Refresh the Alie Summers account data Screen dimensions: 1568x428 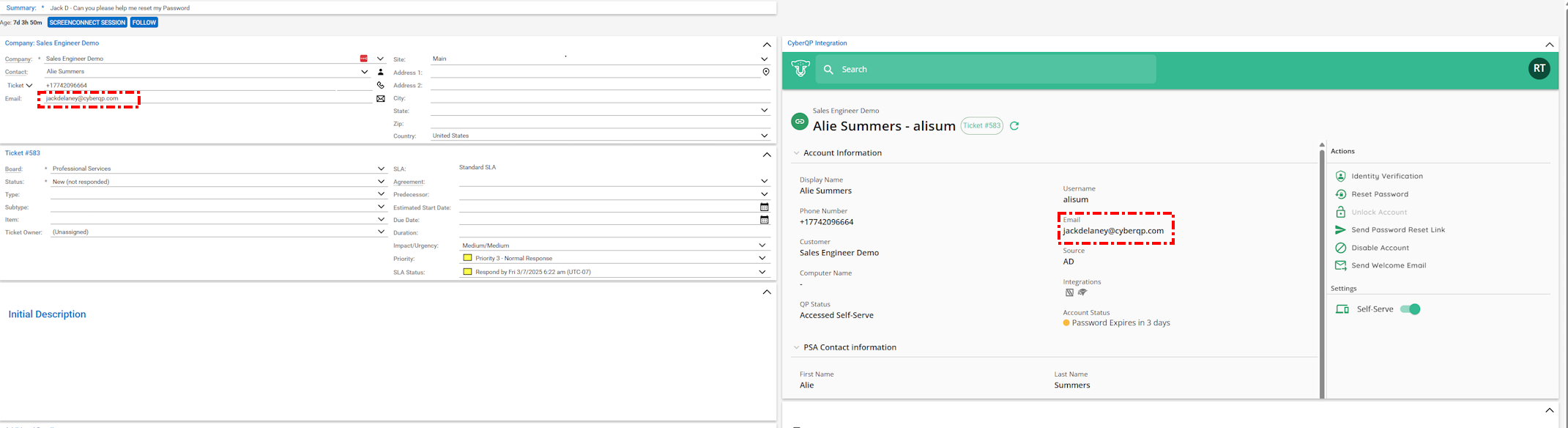pos(1014,126)
